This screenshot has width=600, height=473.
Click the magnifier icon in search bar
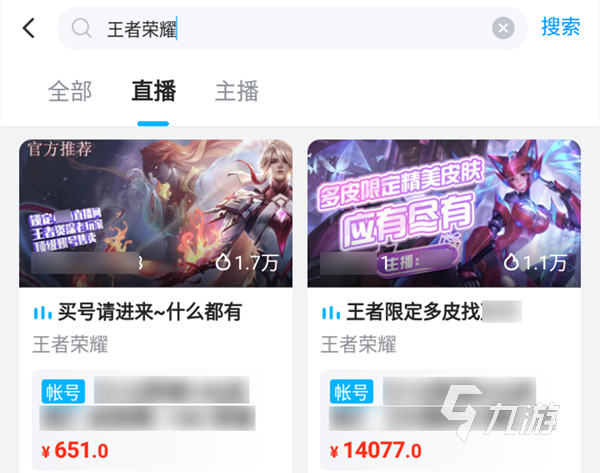pyautogui.click(x=82, y=28)
